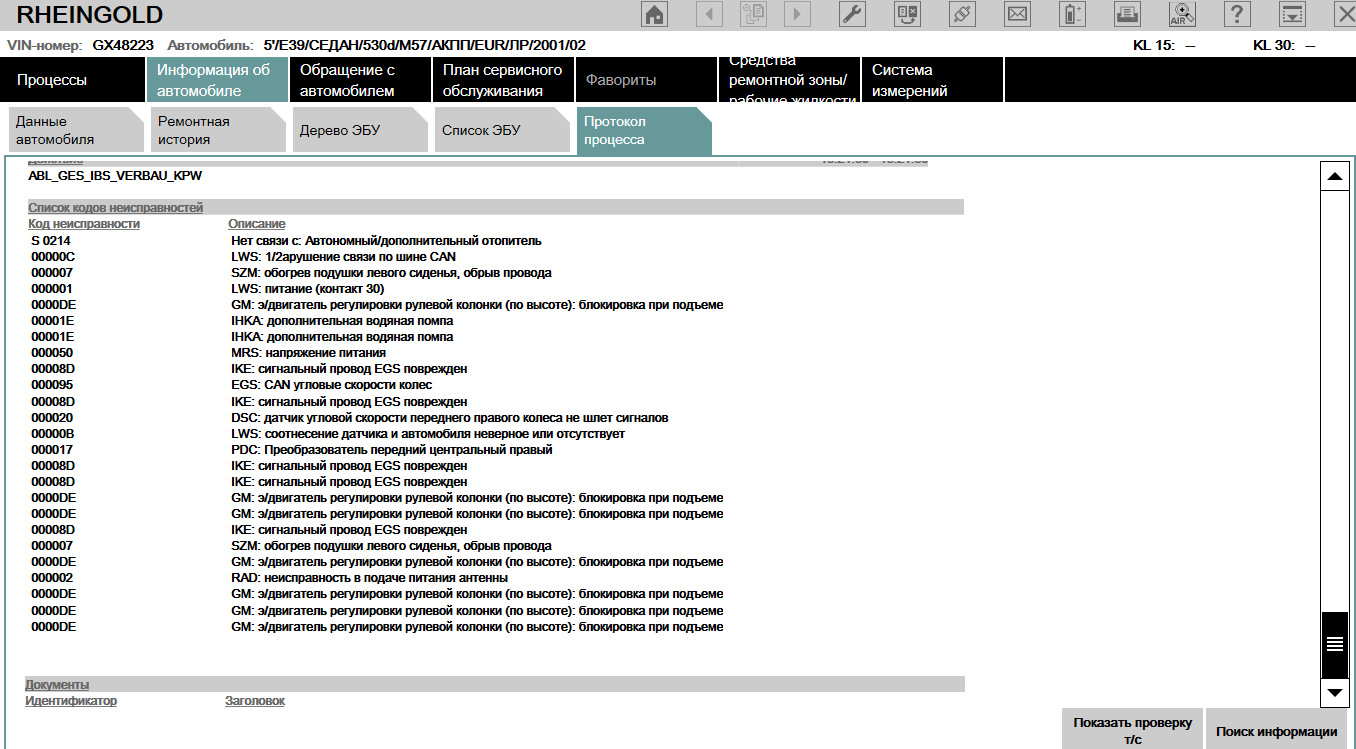Select fault code 000017

52,449
